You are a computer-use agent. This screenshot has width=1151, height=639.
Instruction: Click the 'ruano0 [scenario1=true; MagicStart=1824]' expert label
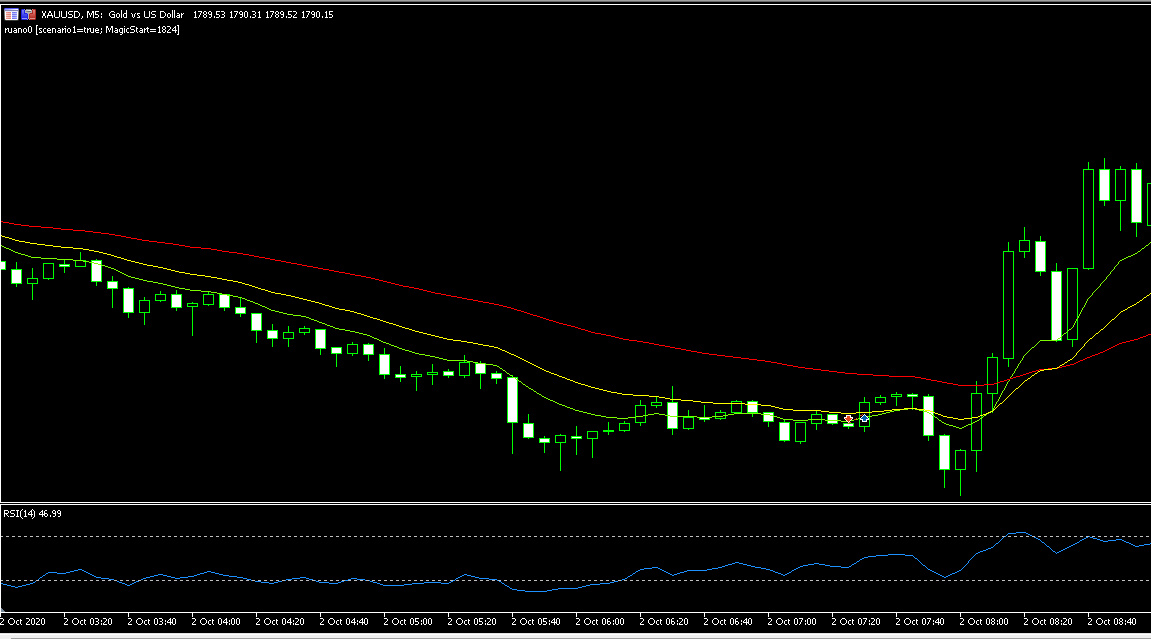(x=92, y=30)
